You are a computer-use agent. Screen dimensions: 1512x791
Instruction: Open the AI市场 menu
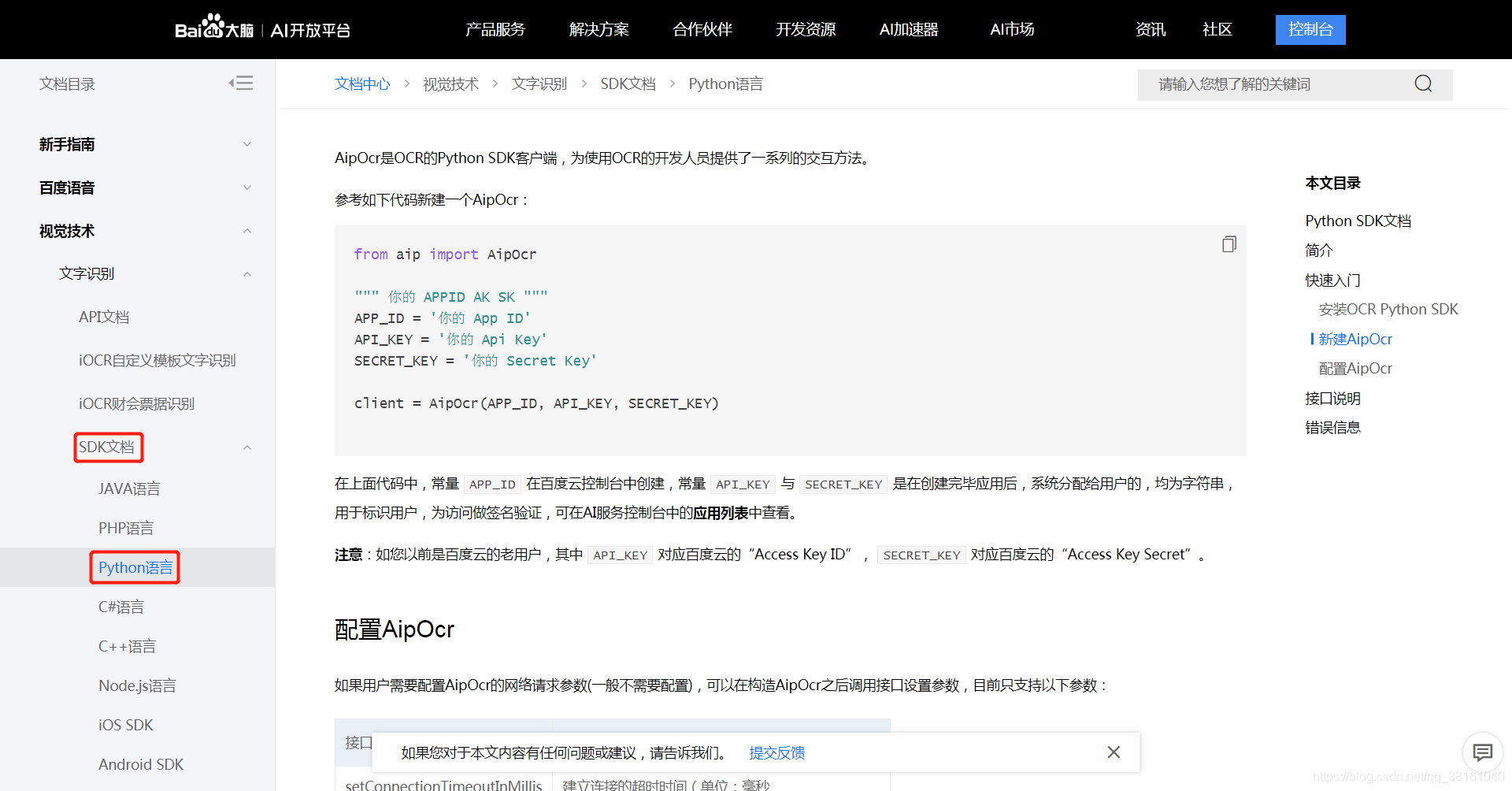point(1010,29)
